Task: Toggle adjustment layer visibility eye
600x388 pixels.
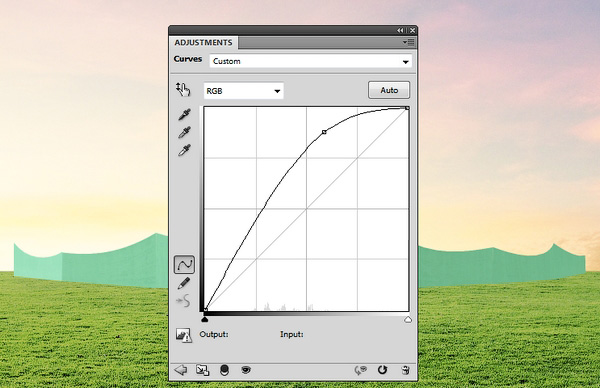Action: click(246, 370)
